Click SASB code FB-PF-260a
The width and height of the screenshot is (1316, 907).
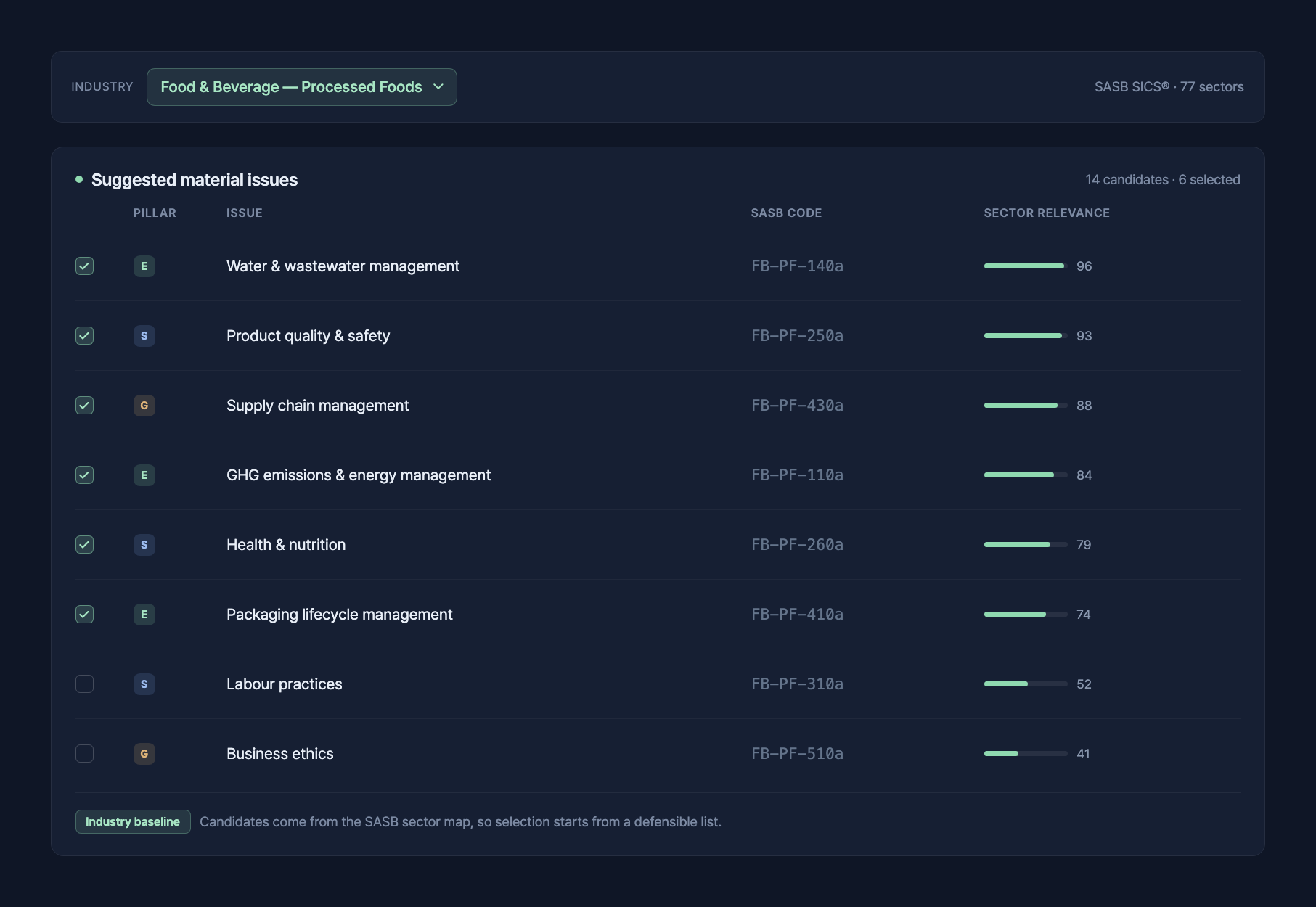(x=797, y=545)
